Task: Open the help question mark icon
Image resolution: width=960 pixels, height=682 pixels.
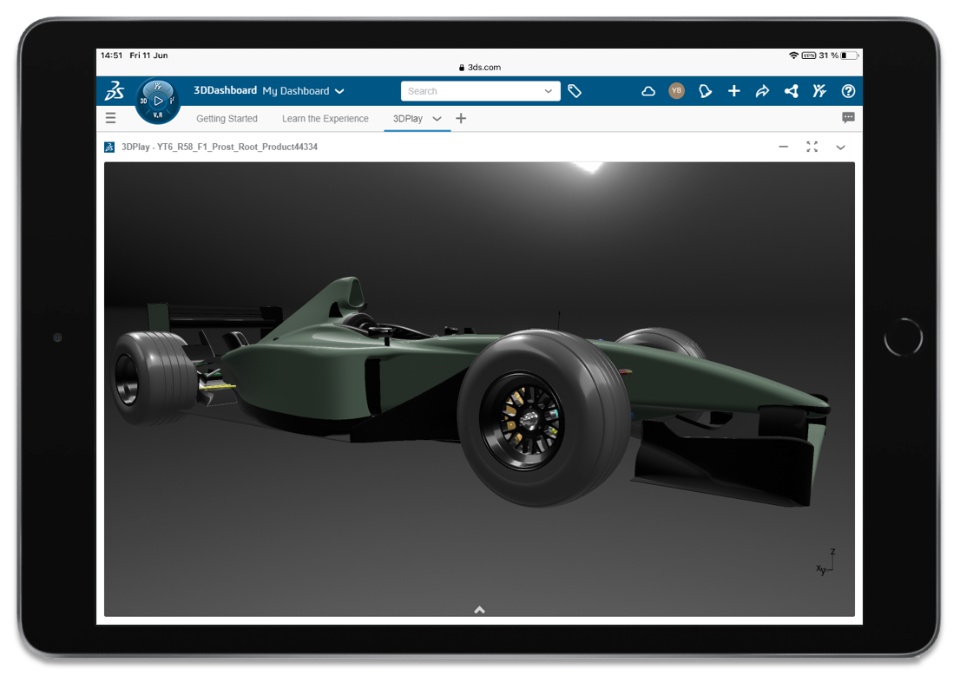Action: (848, 91)
